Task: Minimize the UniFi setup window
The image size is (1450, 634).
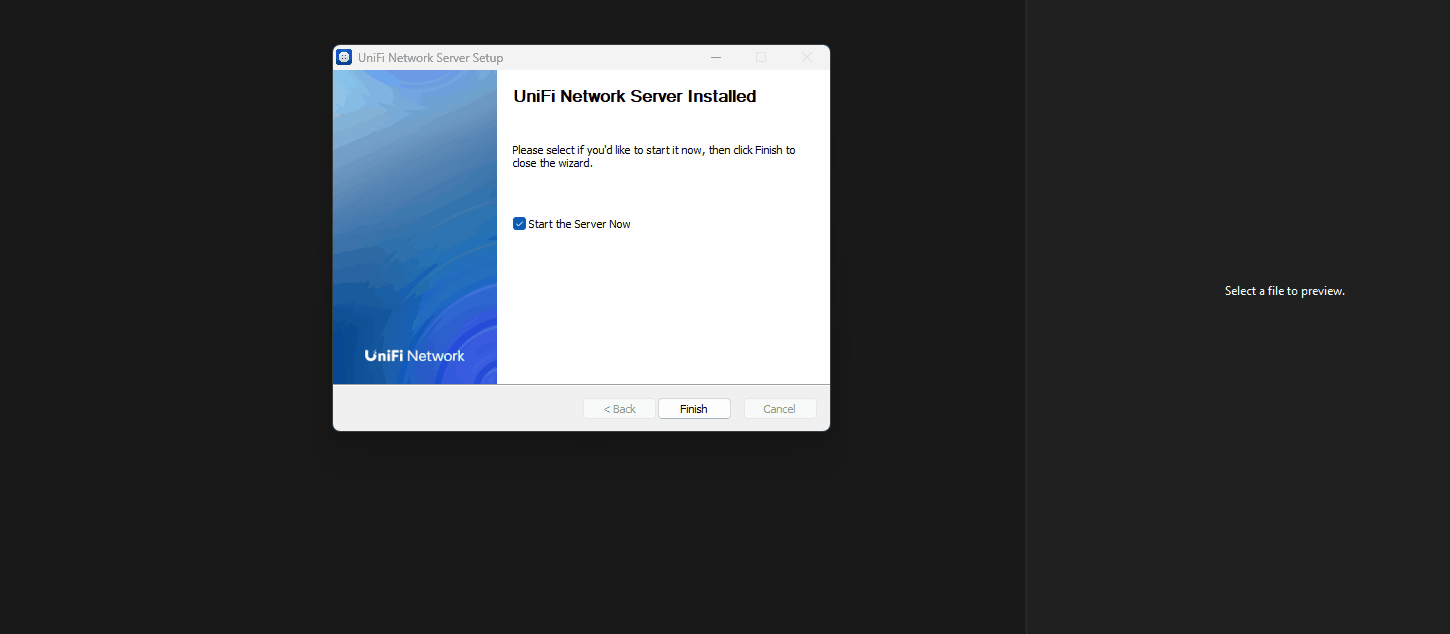Action: pos(716,57)
